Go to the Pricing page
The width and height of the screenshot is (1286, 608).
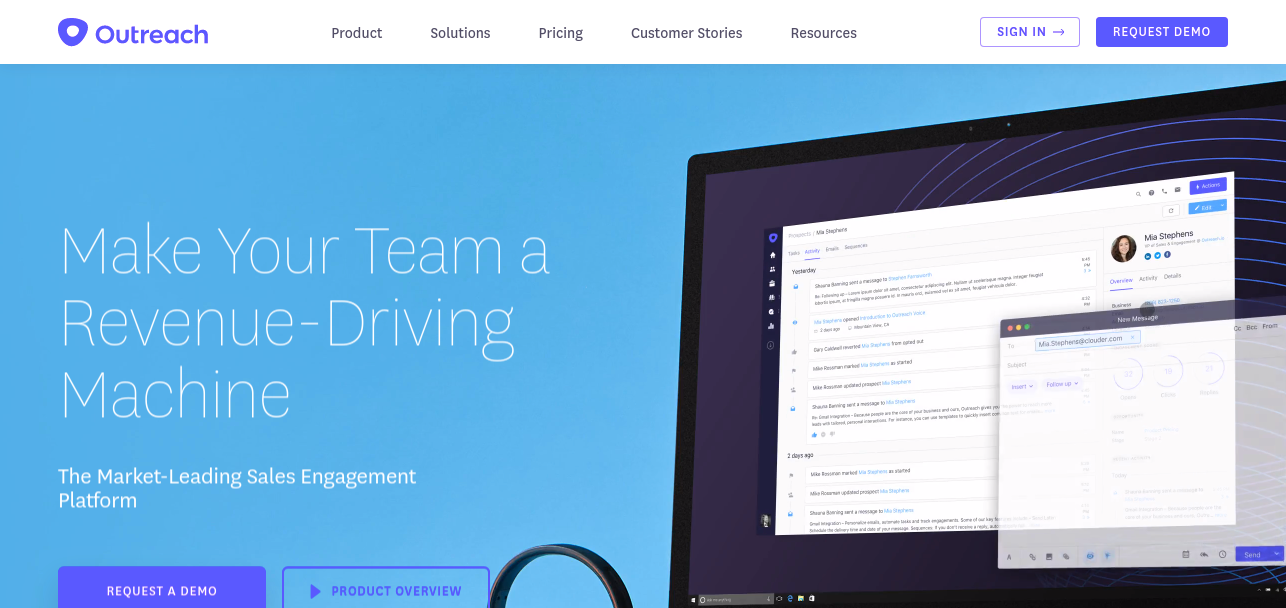[561, 33]
